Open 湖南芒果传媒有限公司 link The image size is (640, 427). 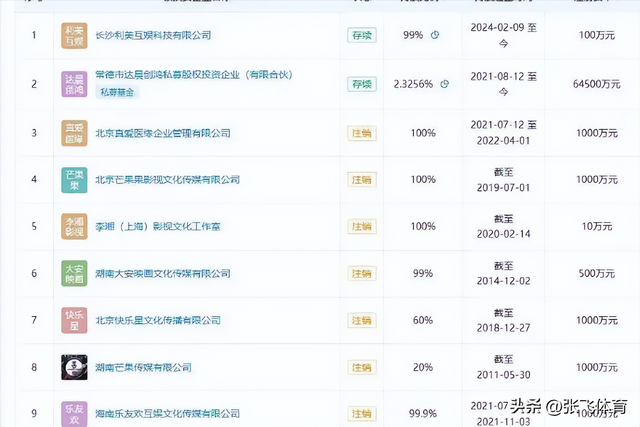143,367
